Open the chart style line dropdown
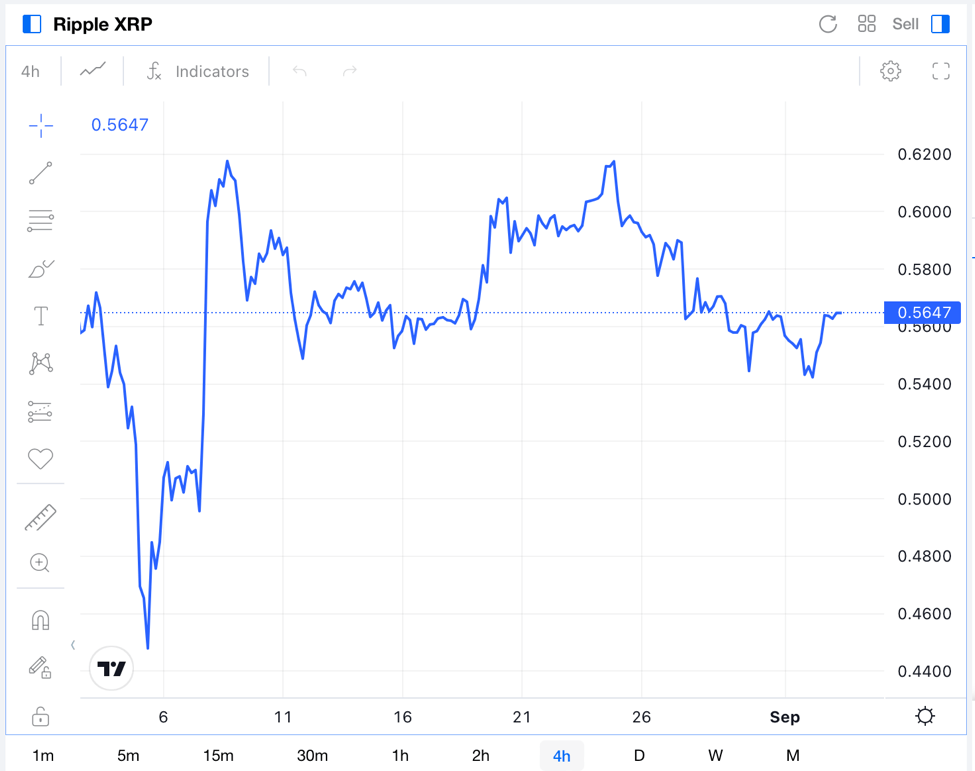 click(93, 71)
